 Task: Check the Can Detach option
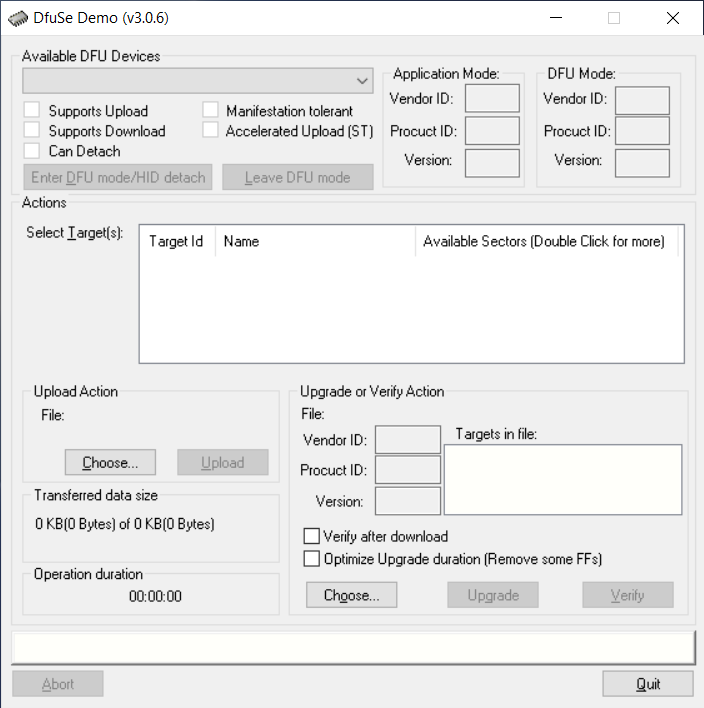pyautogui.click(x=33, y=151)
